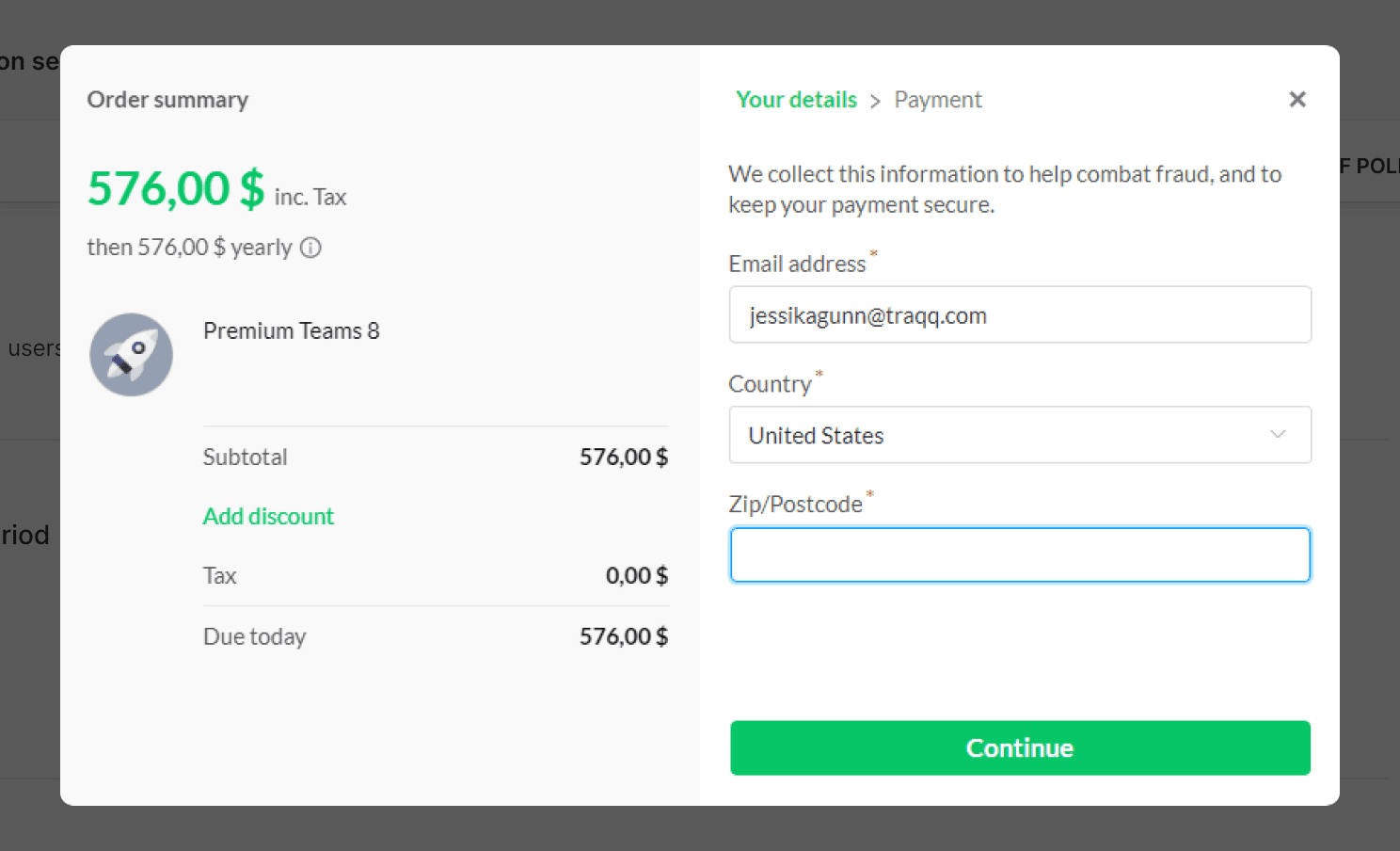The image size is (1400, 851).
Task: Click the rocket icon for Premium Teams
Action: (131, 355)
